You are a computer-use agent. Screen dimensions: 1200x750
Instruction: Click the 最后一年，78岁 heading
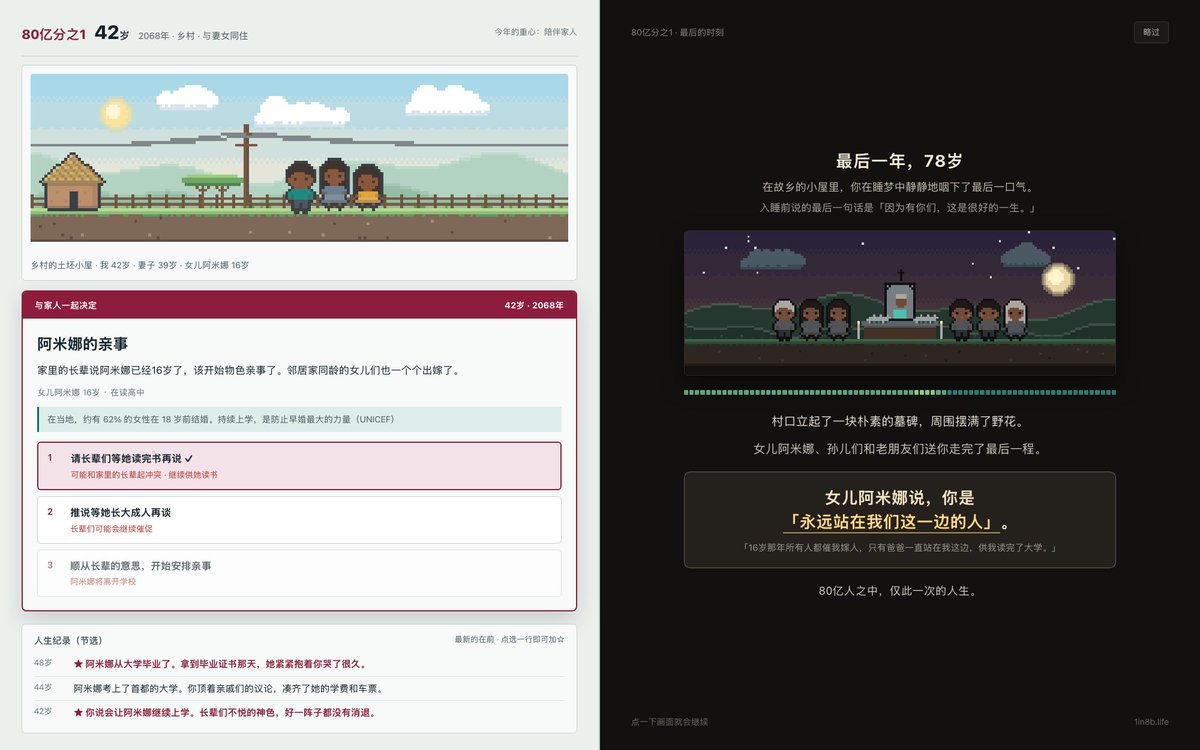[899, 161]
